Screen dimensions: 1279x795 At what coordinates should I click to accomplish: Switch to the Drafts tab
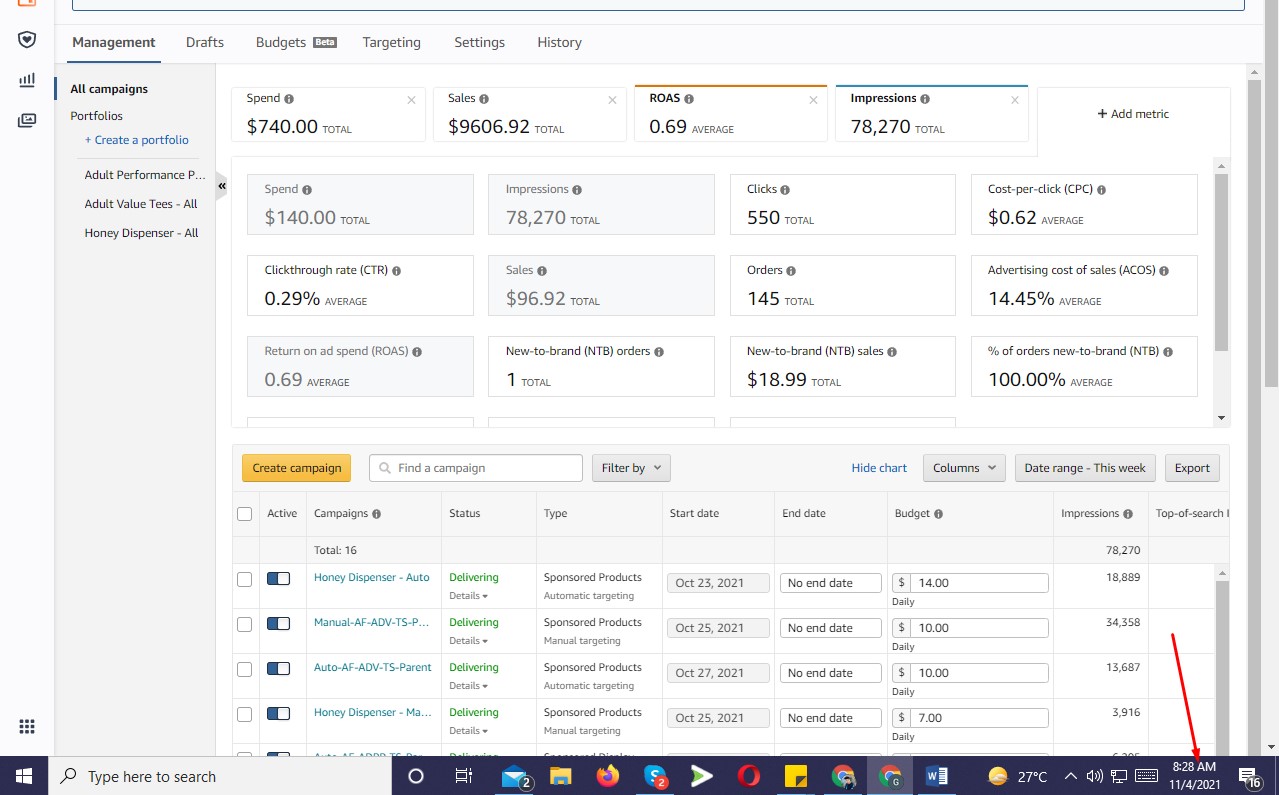pos(204,42)
